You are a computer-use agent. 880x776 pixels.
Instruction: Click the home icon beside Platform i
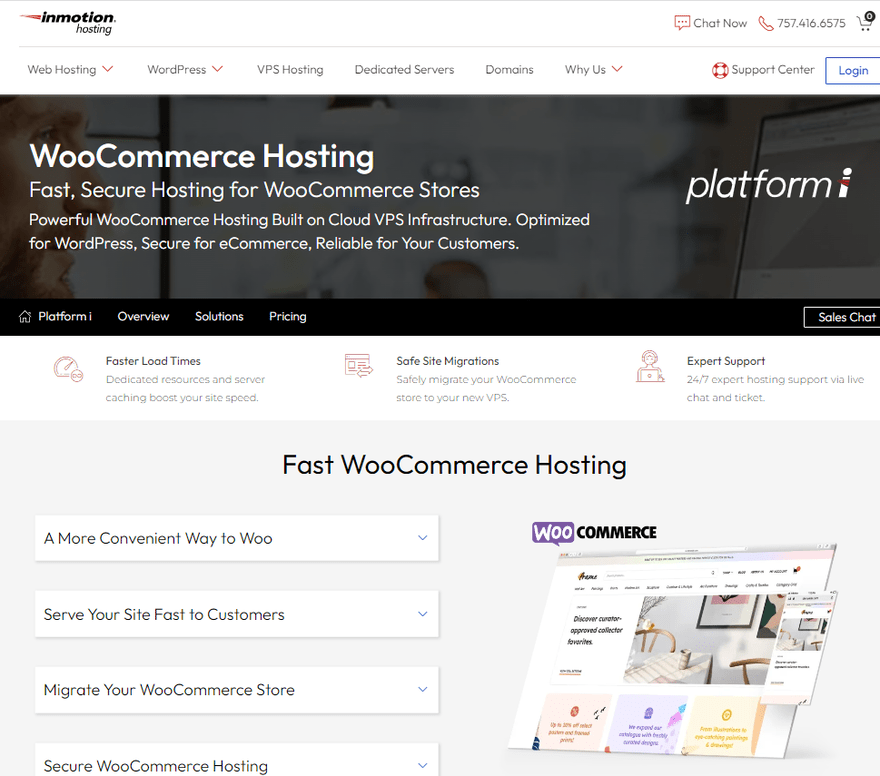coord(25,316)
